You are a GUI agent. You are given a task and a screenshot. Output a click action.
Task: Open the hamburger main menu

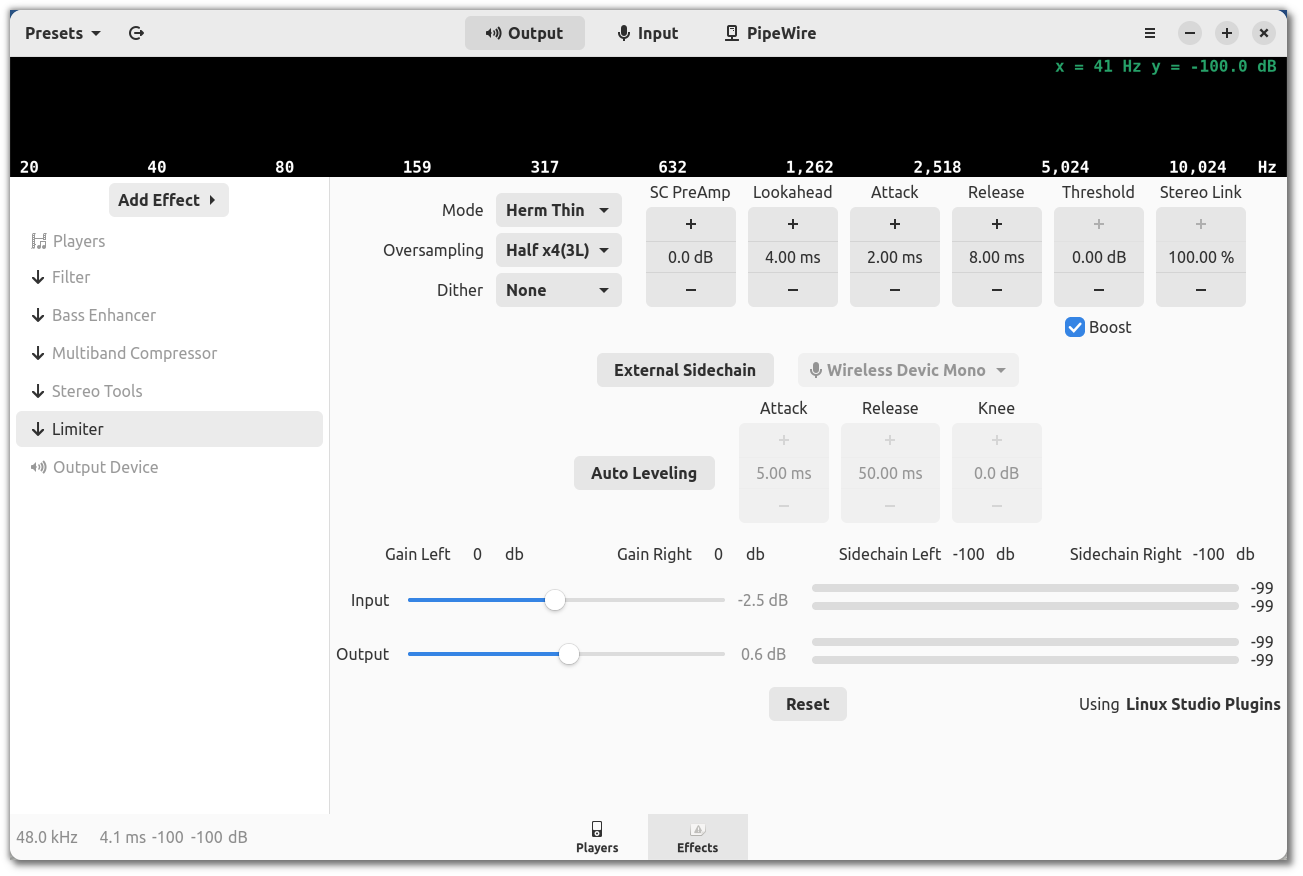coord(1150,33)
